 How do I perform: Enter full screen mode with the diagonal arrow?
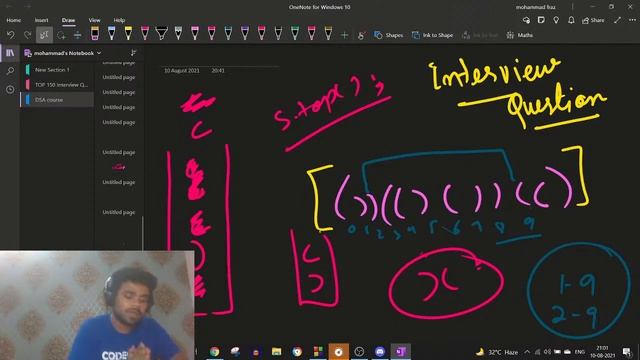(617, 20)
